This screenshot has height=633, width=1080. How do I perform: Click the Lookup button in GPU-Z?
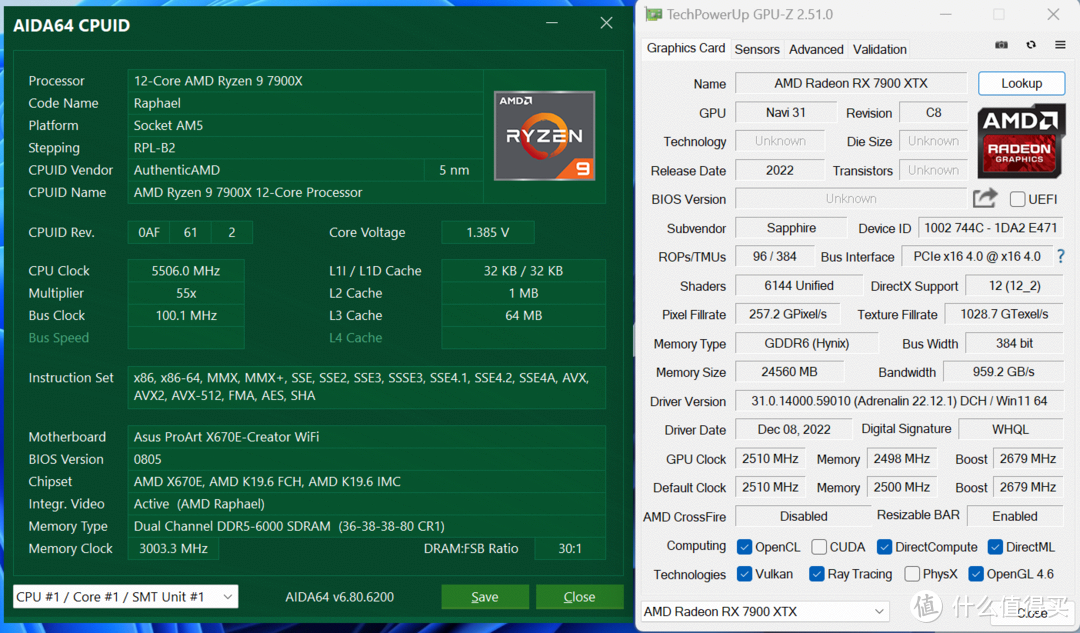(1021, 83)
